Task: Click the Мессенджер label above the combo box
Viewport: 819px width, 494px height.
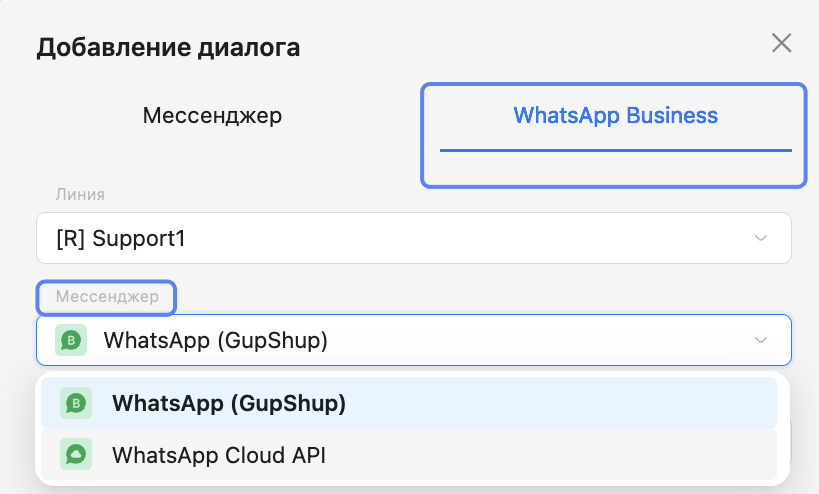Action: (x=106, y=296)
